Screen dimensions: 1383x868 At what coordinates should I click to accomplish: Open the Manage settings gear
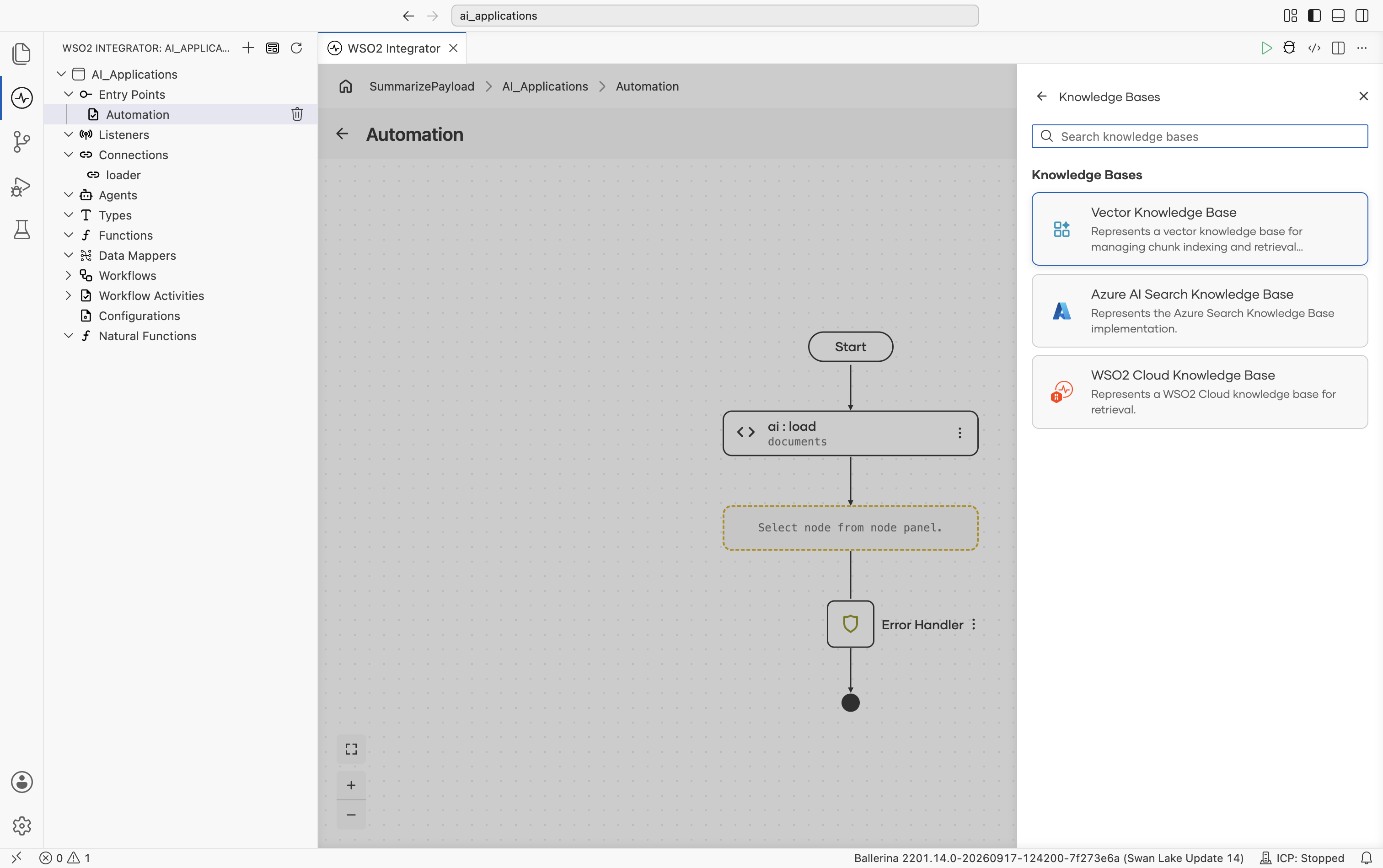click(21, 826)
